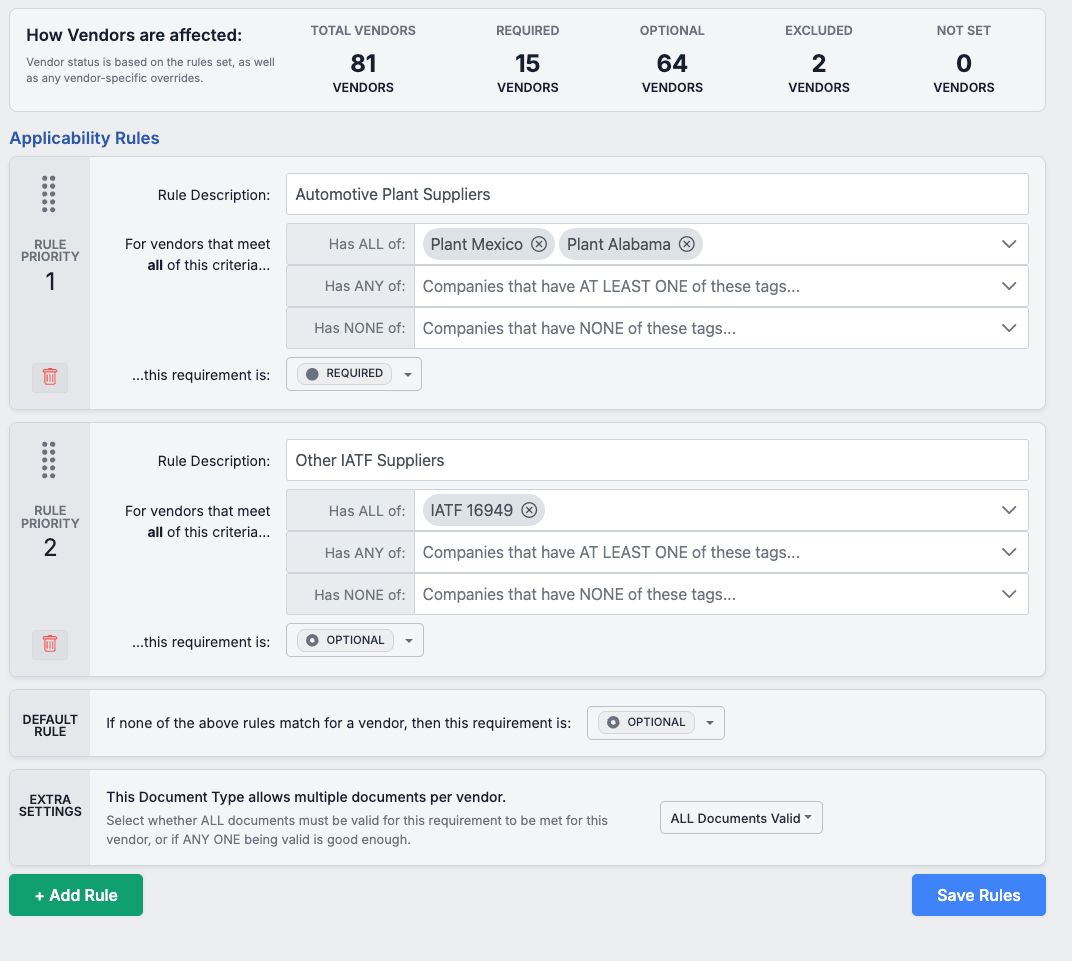The image size is (1072, 961).
Task: Open the ALL Documents Valid dropdown
Action: [740, 817]
